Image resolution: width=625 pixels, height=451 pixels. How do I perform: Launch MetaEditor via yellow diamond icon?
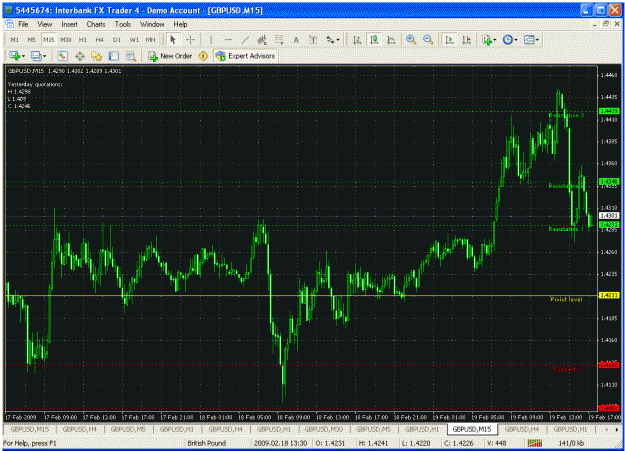pyautogui.click(x=203, y=56)
